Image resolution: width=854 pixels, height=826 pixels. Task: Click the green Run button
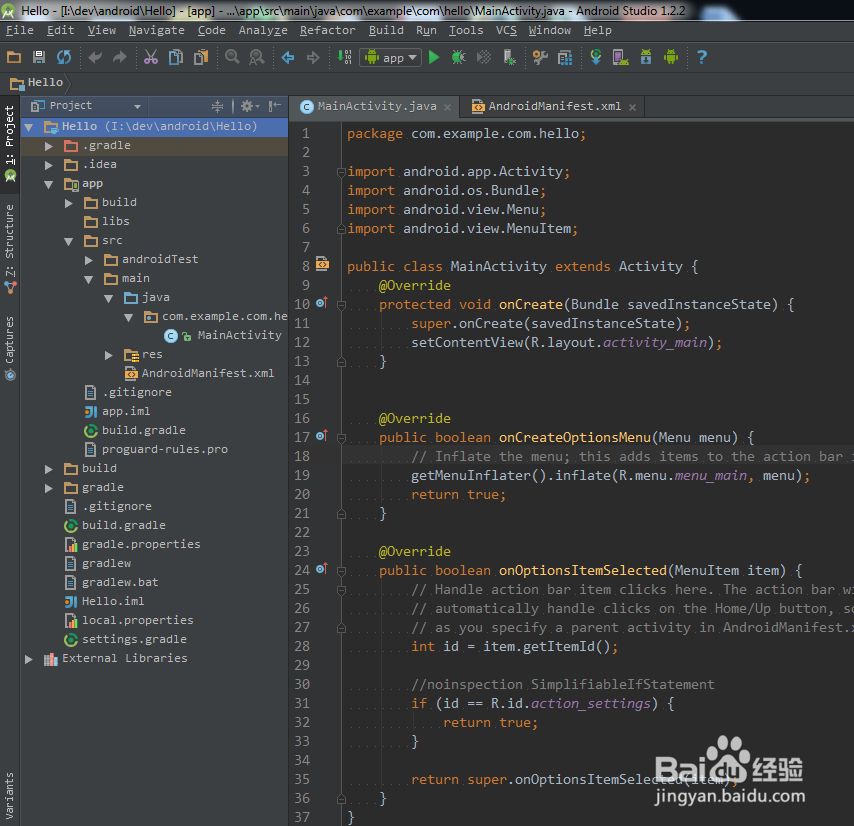434,57
